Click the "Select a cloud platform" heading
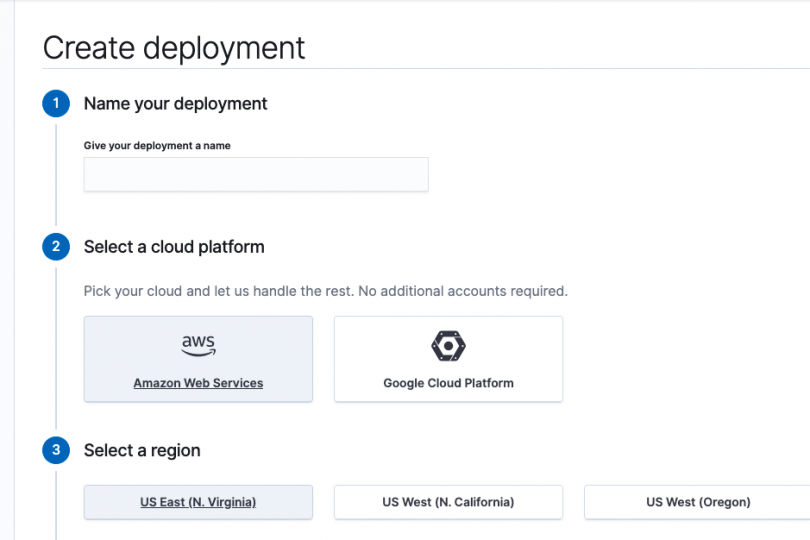Screen dimensions: 810x540 (x=174, y=247)
